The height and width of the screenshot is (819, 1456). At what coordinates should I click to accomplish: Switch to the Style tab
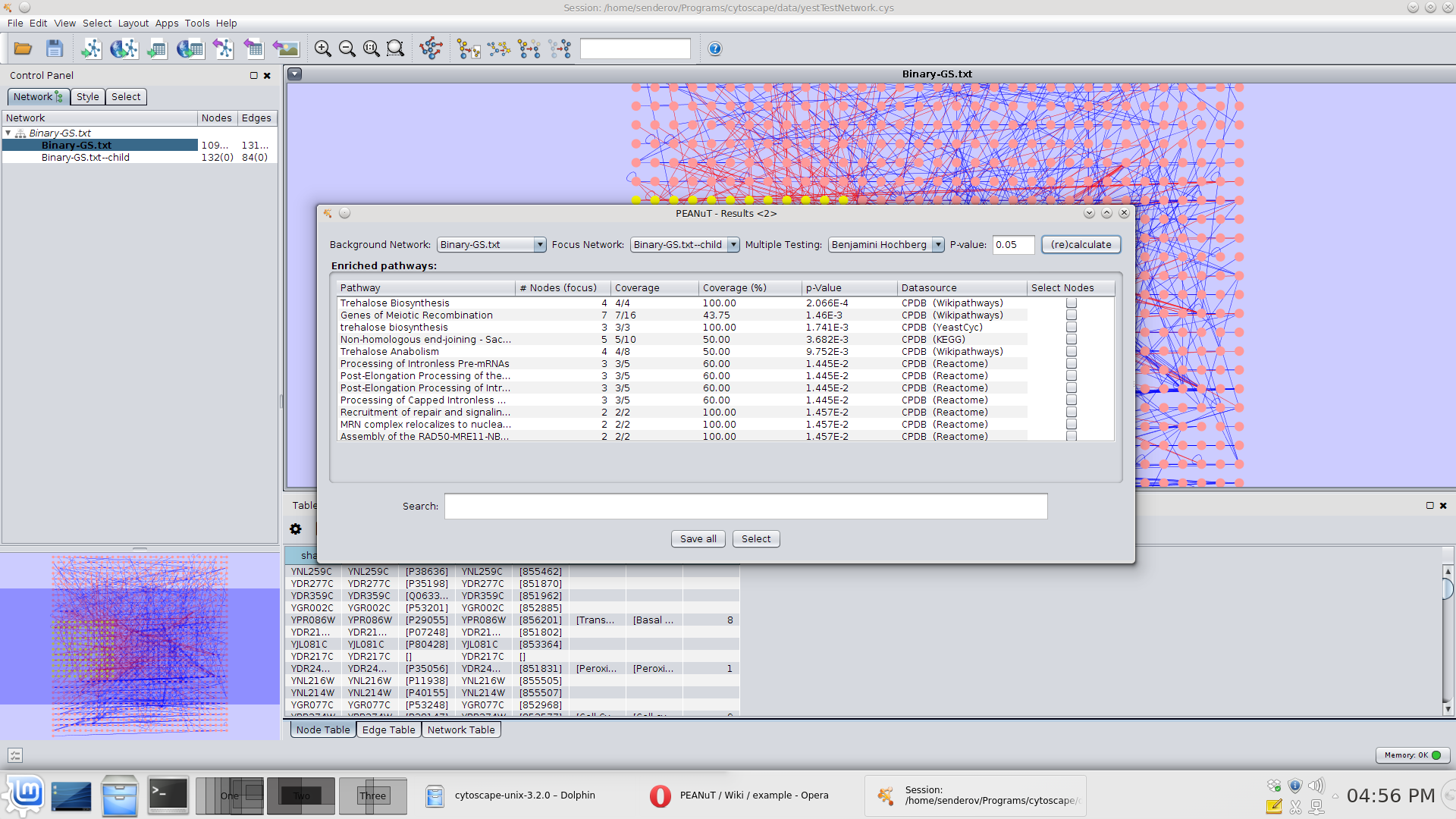point(87,96)
